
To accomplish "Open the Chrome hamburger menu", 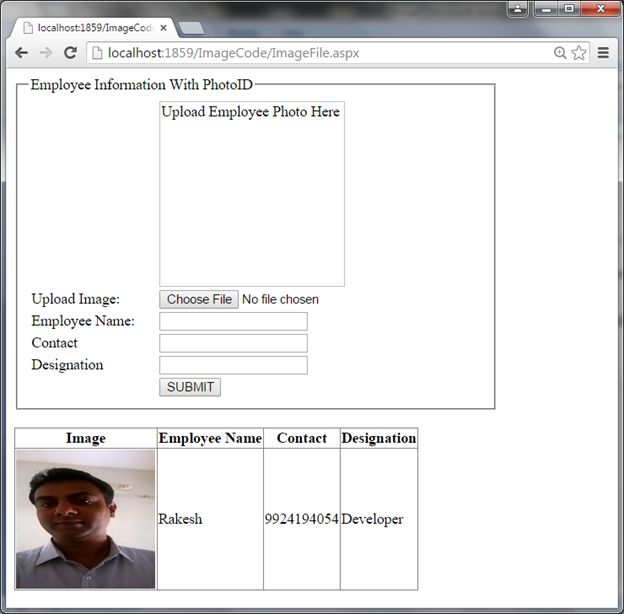I will 603,53.
